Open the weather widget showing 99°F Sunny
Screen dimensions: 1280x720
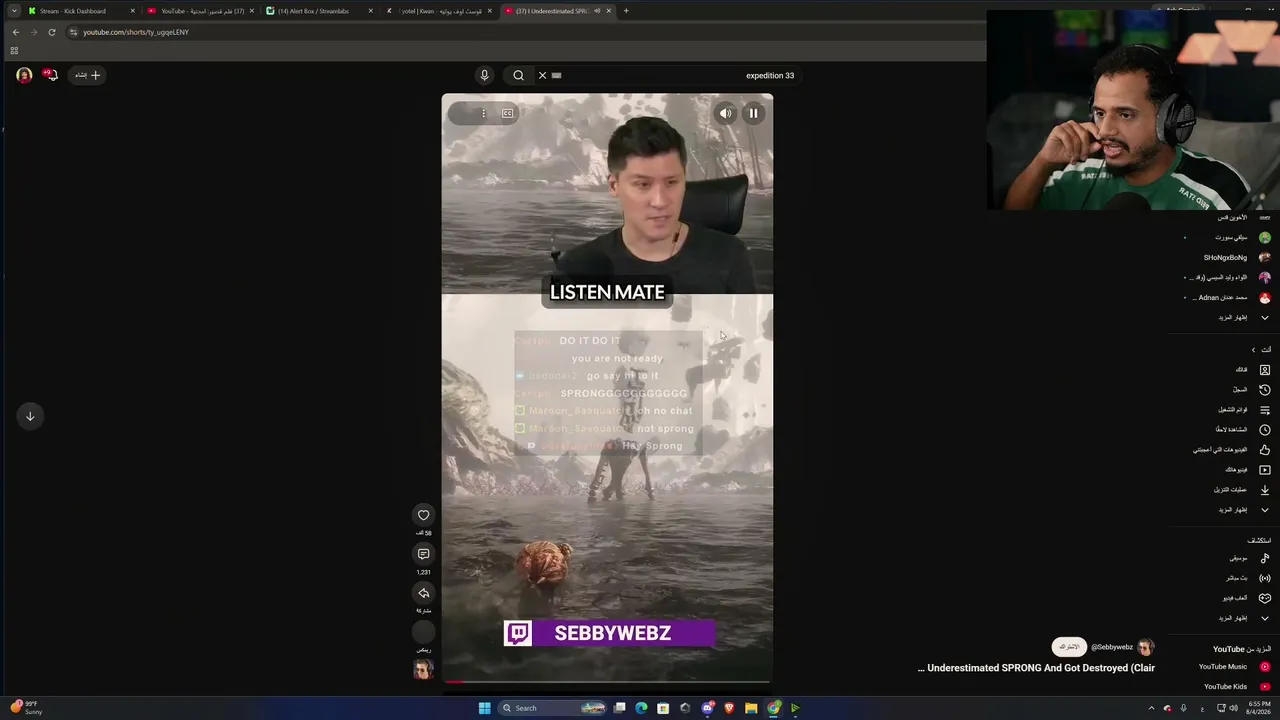point(27,708)
